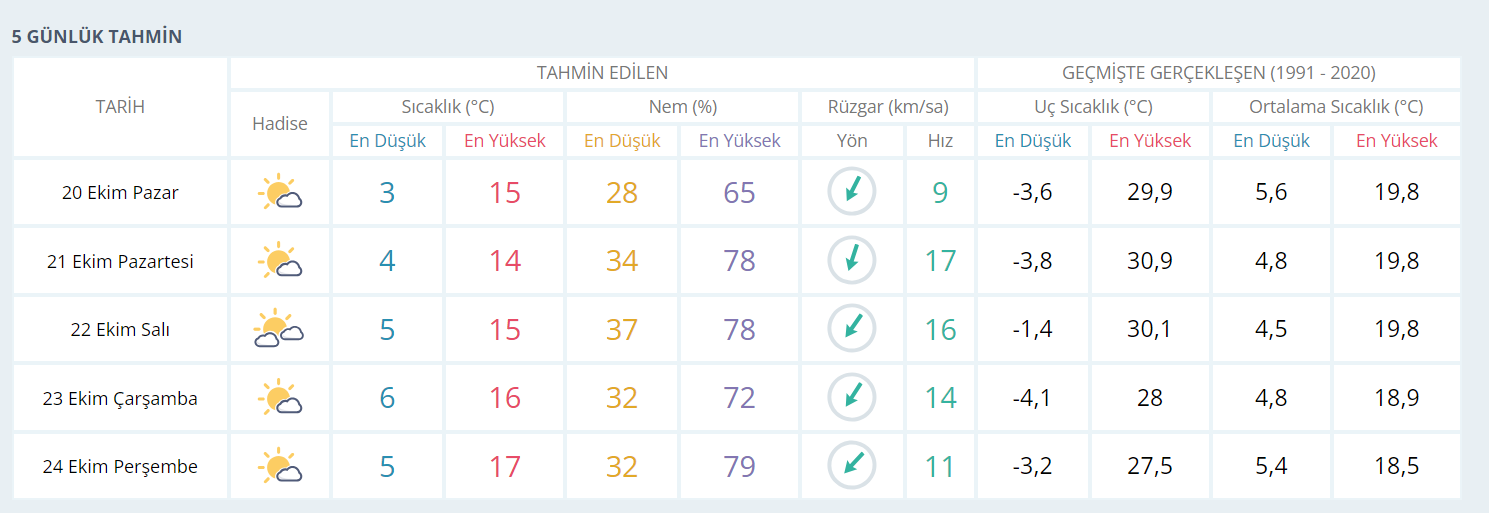
Task: Click the 5 GÜNLÜK TAHMİN heading
Action: [97, 37]
